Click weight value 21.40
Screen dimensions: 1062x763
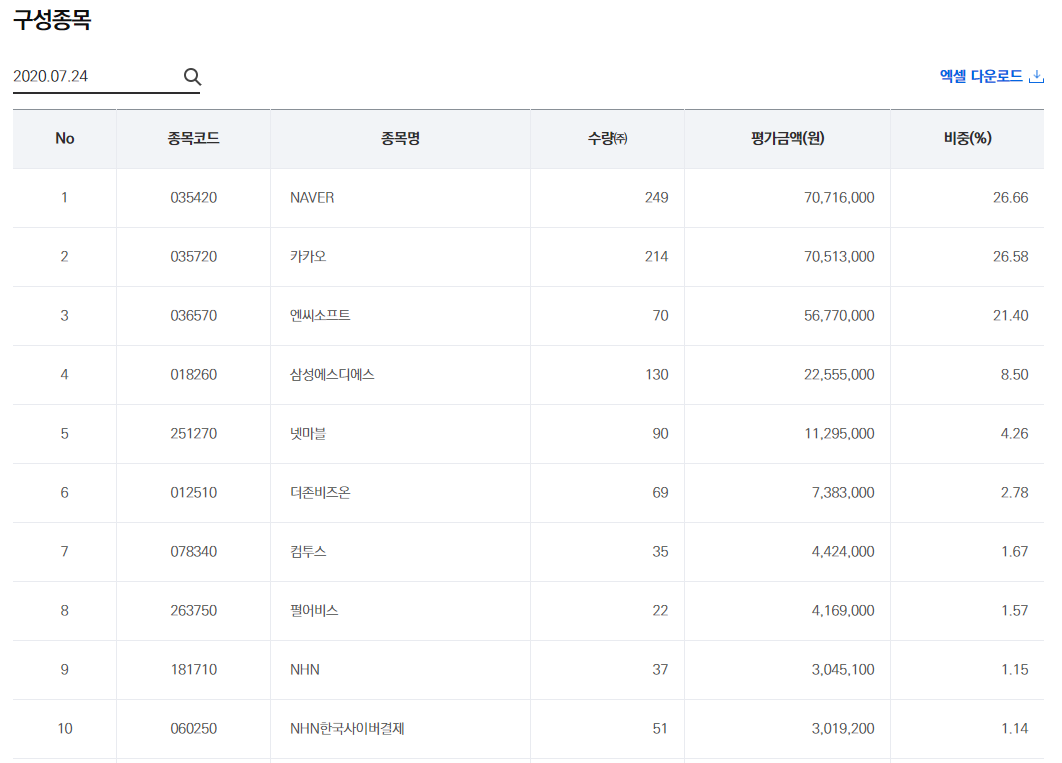point(1011,315)
